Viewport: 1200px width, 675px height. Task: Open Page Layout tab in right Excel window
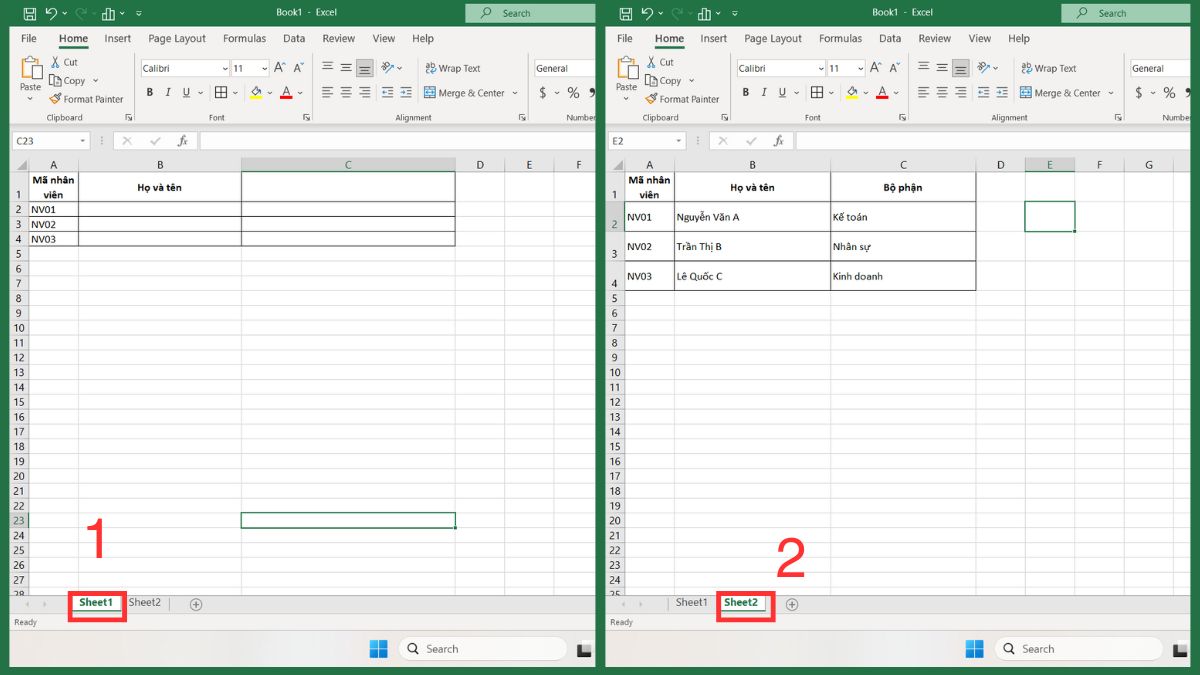773,38
